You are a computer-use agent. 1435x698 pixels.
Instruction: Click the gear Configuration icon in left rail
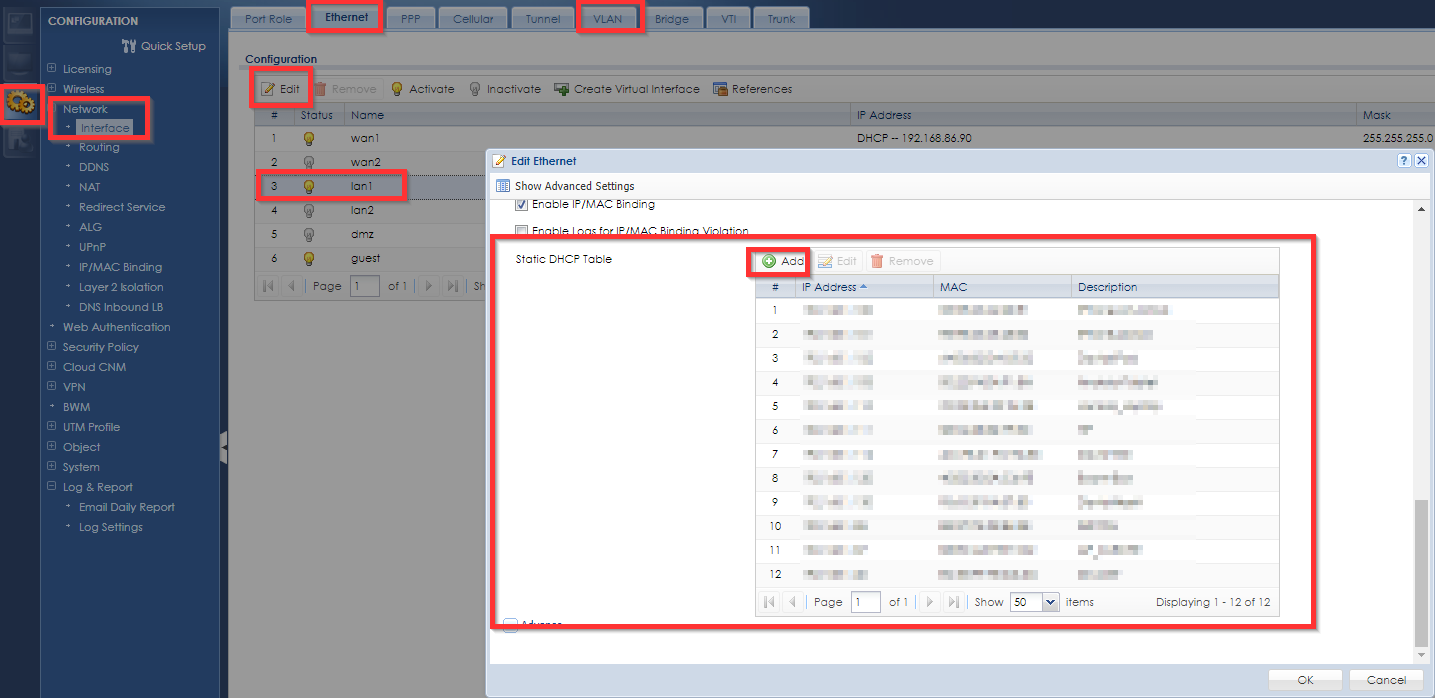(21, 102)
